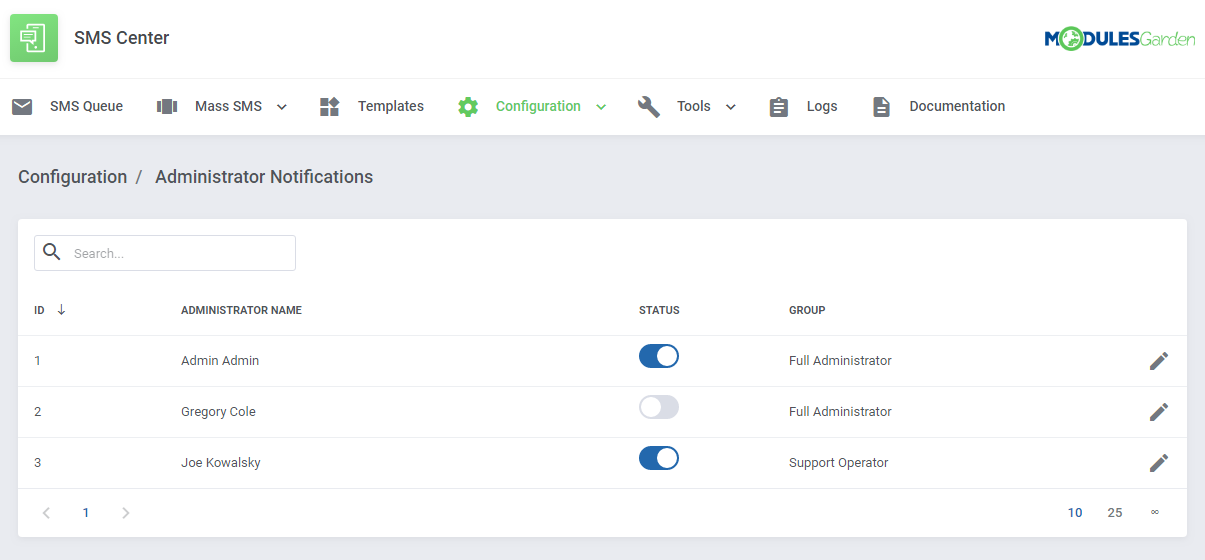Expand the Mass SMS dropdown arrow
The width and height of the screenshot is (1205, 560).
[x=282, y=107]
